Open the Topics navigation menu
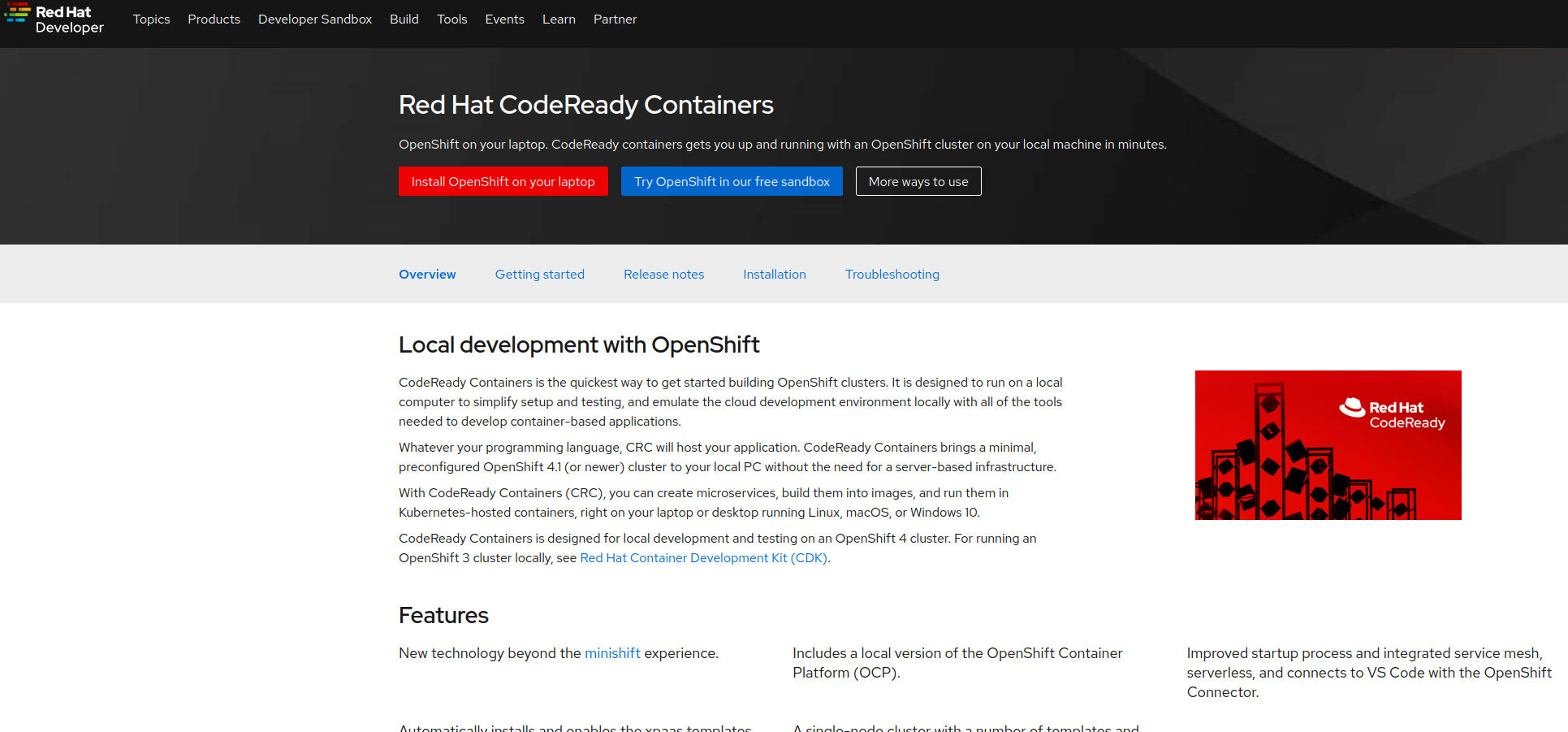The width and height of the screenshot is (1568, 732). coord(151,19)
